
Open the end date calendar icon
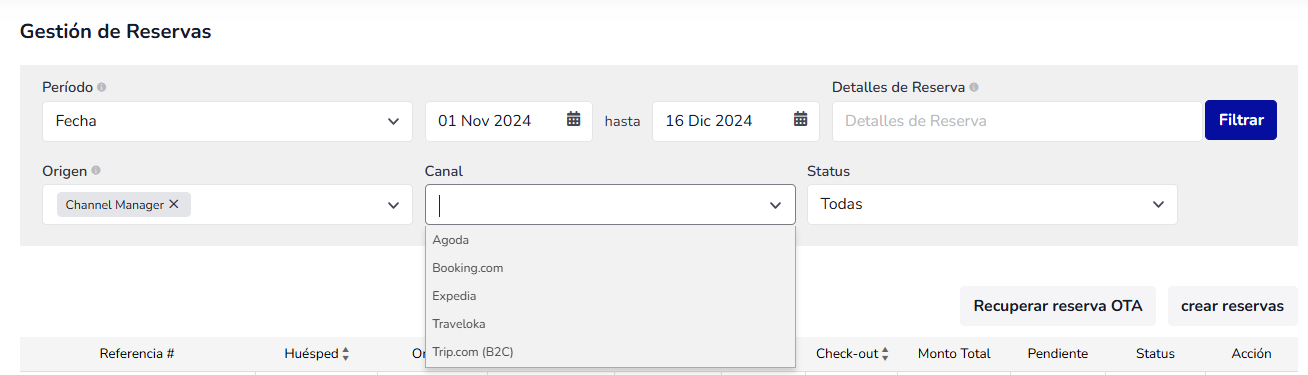(800, 120)
